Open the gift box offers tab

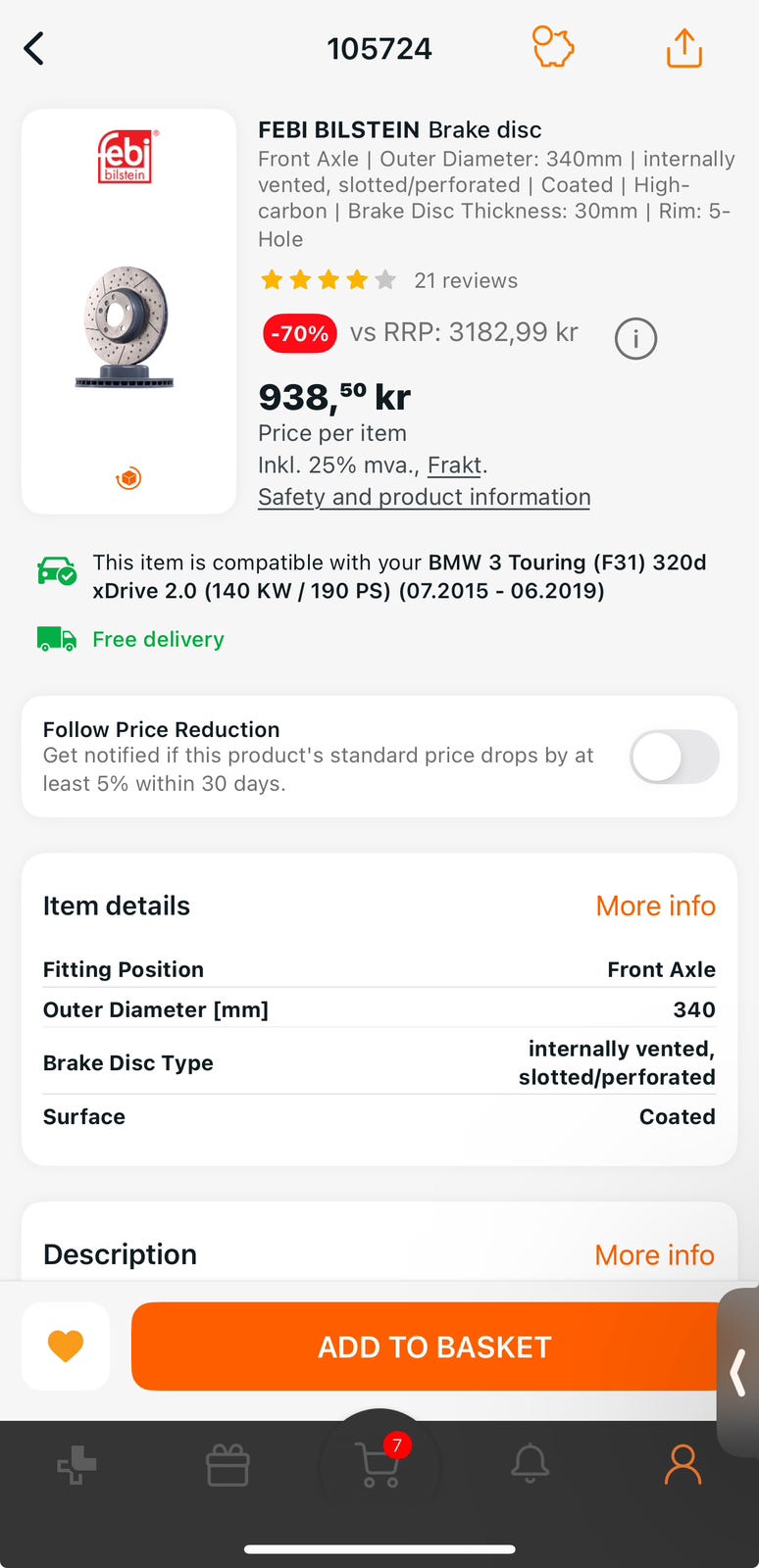[228, 1466]
